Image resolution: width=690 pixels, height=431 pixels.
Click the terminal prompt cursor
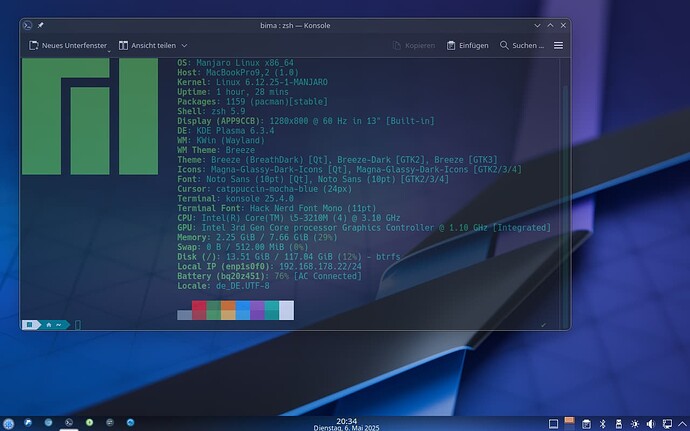point(78,325)
